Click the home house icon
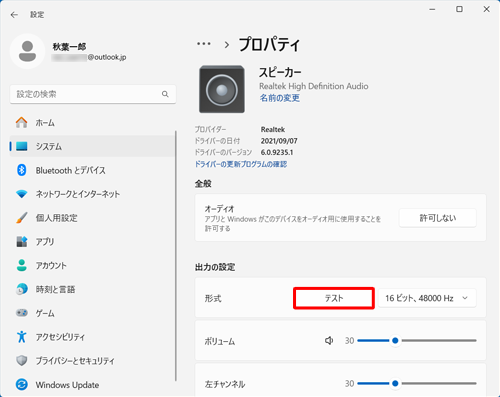 (x=22, y=122)
